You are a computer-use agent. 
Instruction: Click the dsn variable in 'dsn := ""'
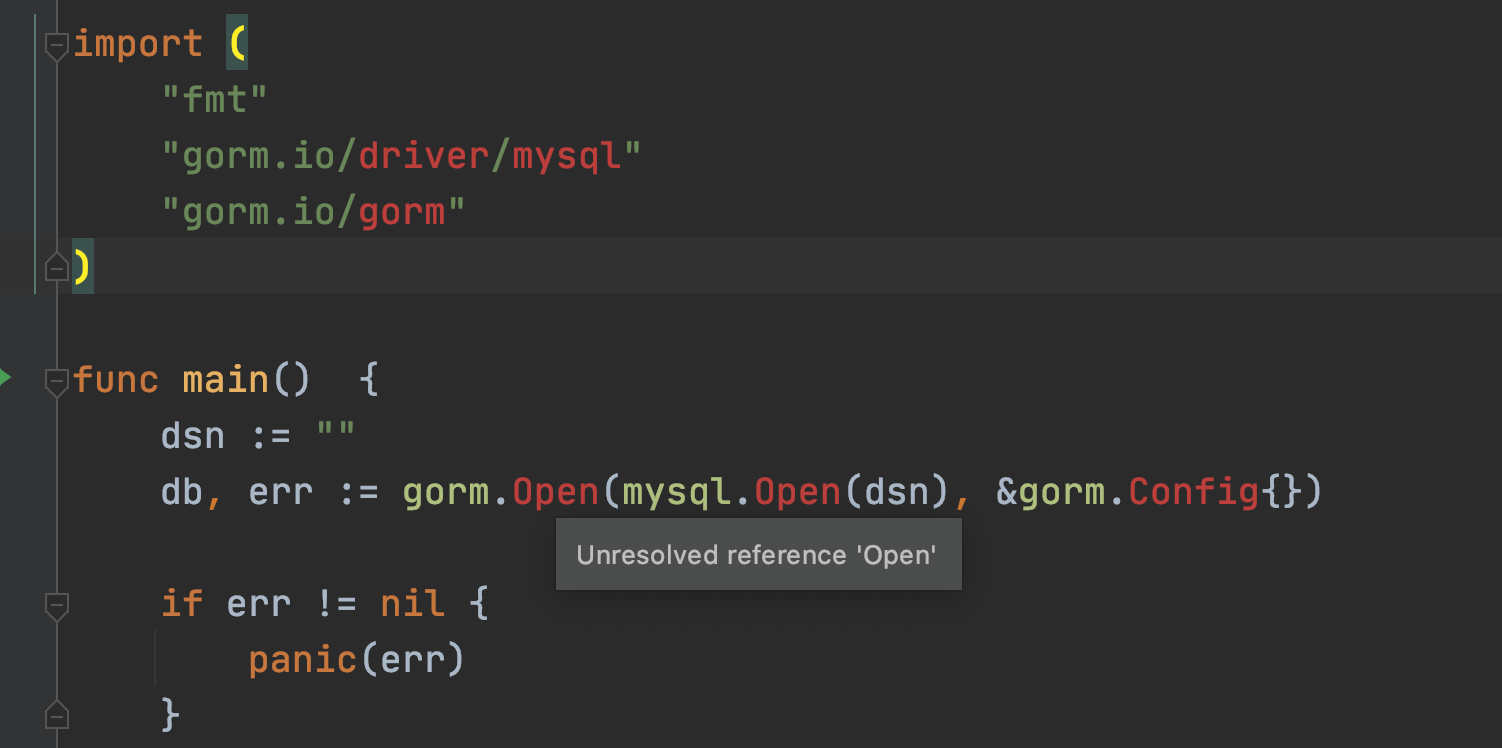click(193, 436)
